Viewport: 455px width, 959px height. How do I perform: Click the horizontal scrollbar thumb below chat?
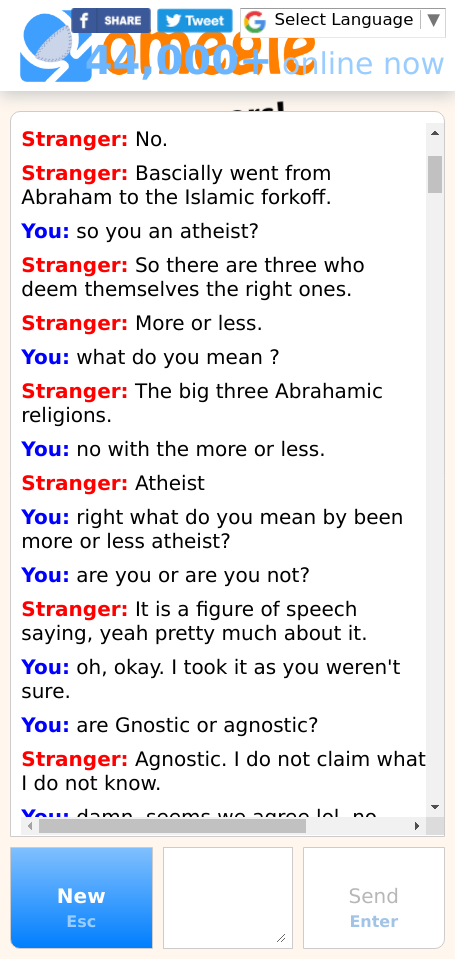[172, 826]
